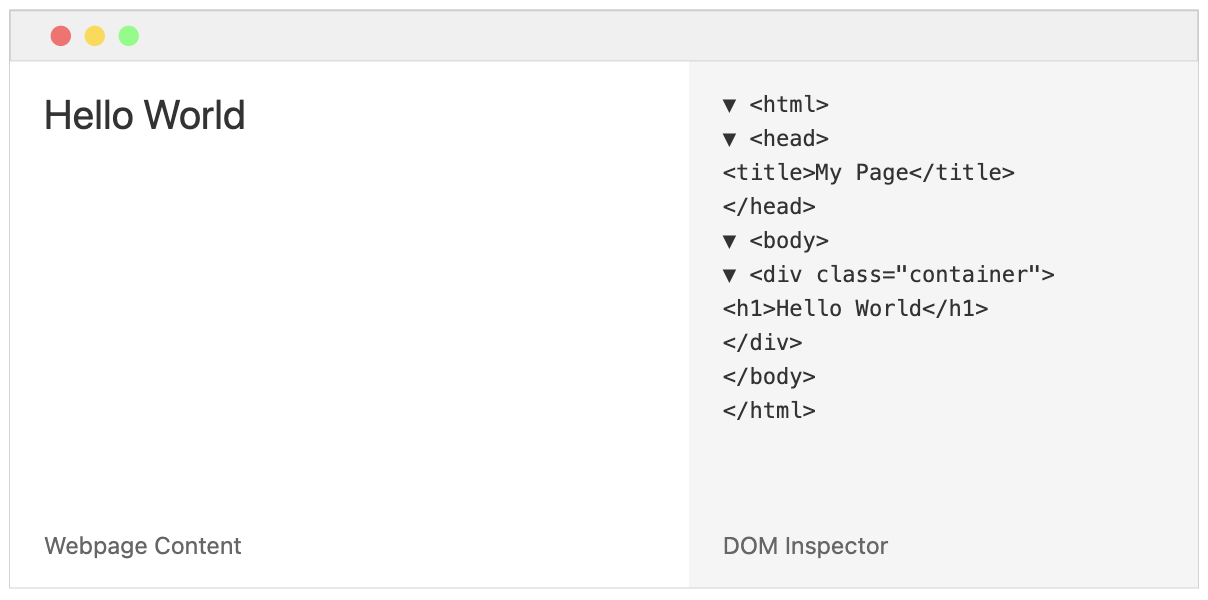Click the Hello World heading on the webpage
Image resolution: width=1208 pixels, height=600 pixels.
pyautogui.click(x=145, y=116)
